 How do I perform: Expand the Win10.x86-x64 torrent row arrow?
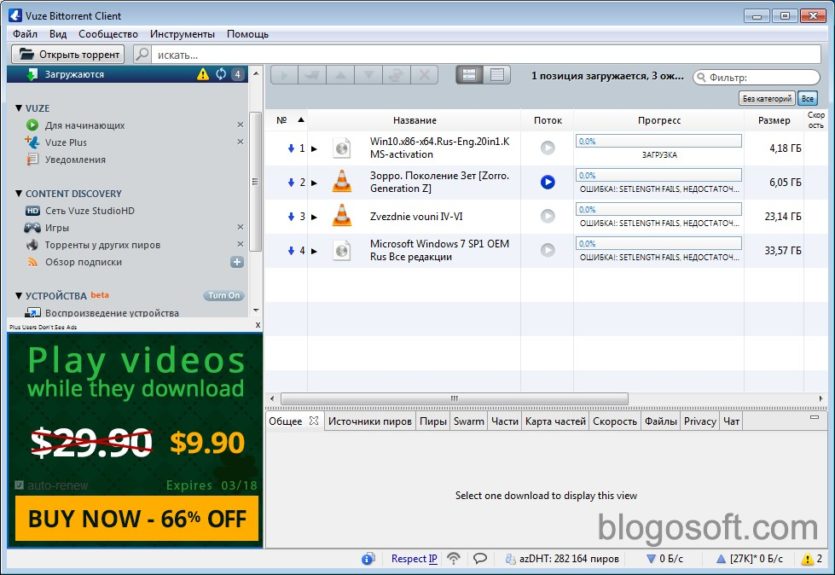point(314,149)
